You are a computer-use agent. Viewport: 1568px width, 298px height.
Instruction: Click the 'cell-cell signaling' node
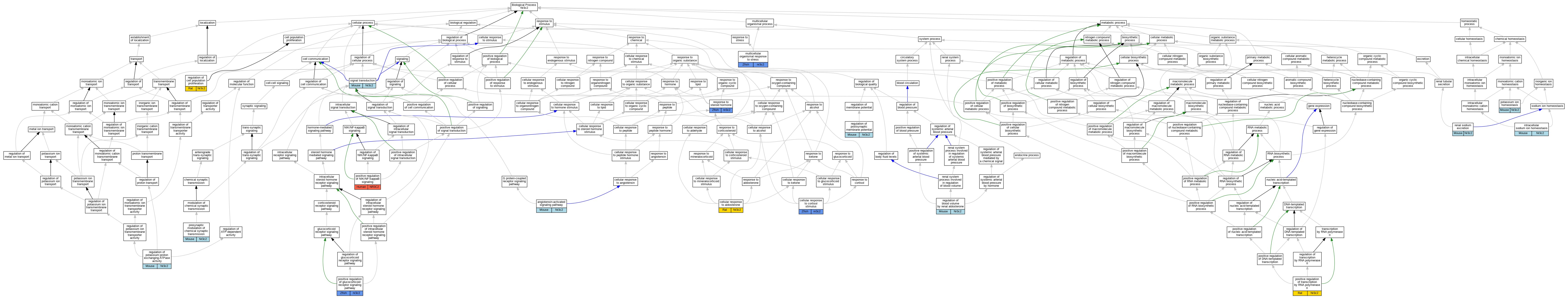[x=277, y=83]
